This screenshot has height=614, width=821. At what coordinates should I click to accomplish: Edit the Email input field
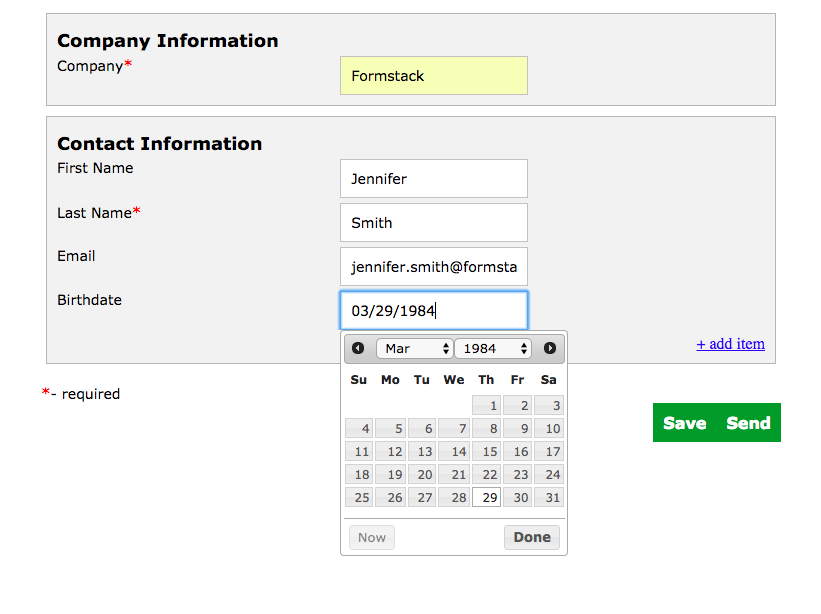[x=433, y=267]
